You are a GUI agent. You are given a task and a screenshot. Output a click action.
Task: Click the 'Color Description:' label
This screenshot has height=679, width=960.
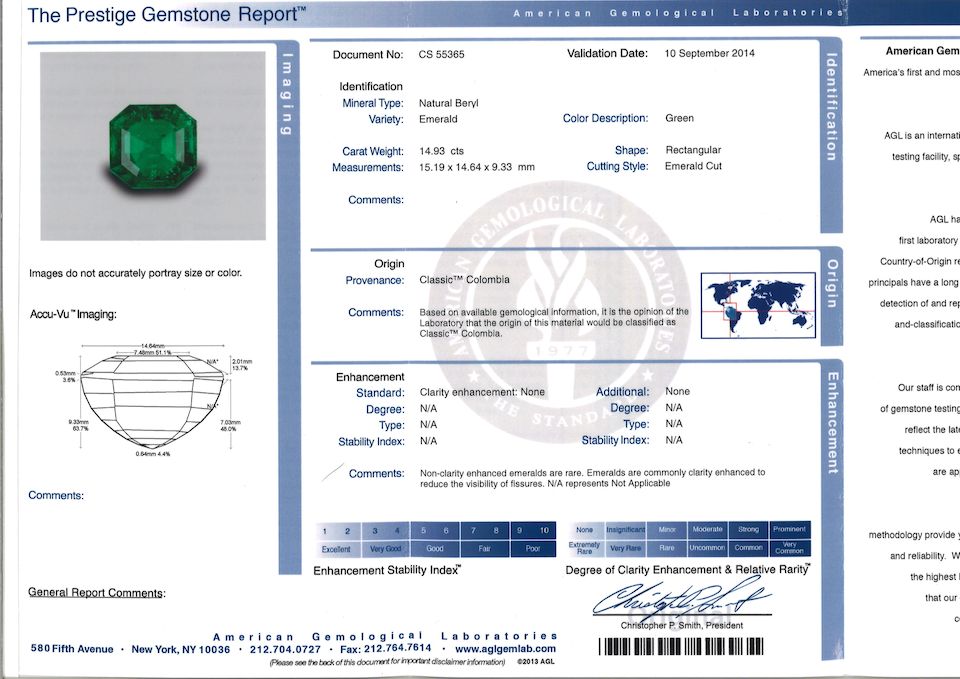[x=606, y=118]
